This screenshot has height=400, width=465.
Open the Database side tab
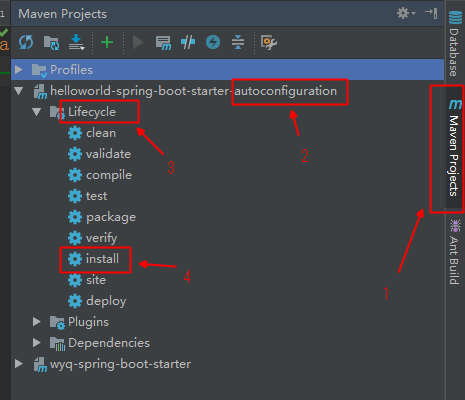[x=455, y=44]
